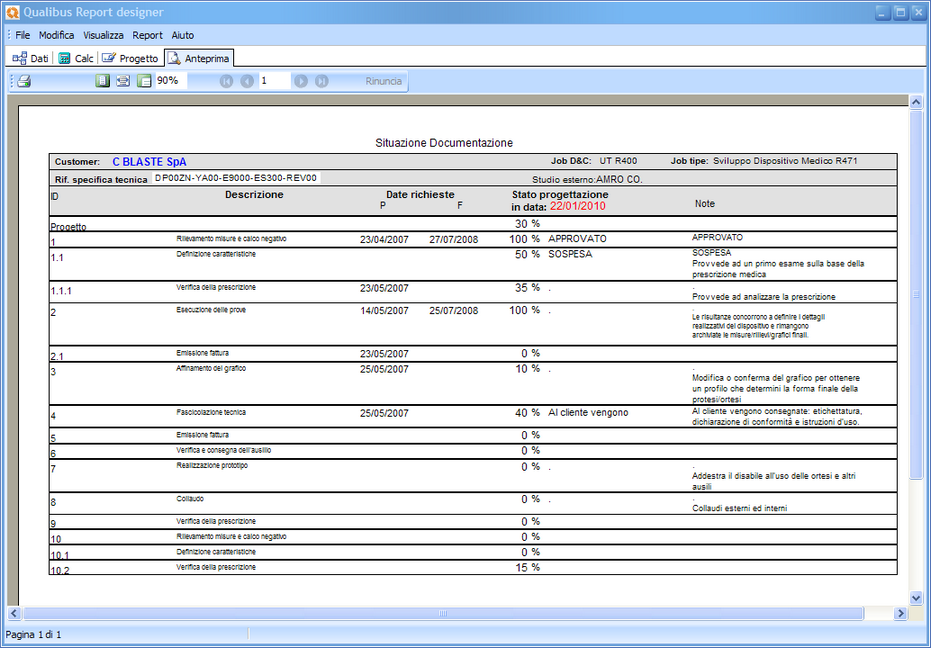The width and height of the screenshot is (931, 648).
Task: Expand the Visualizza menu
Action: coord(103,35)
